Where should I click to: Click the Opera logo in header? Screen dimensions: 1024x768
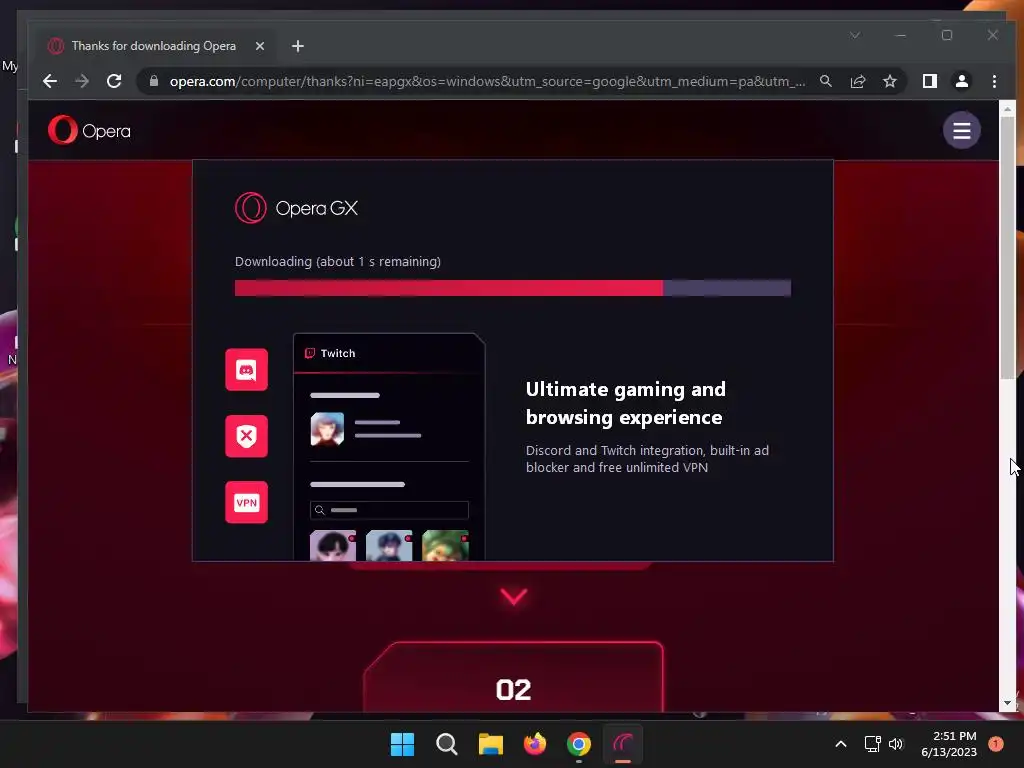[89, 130]
